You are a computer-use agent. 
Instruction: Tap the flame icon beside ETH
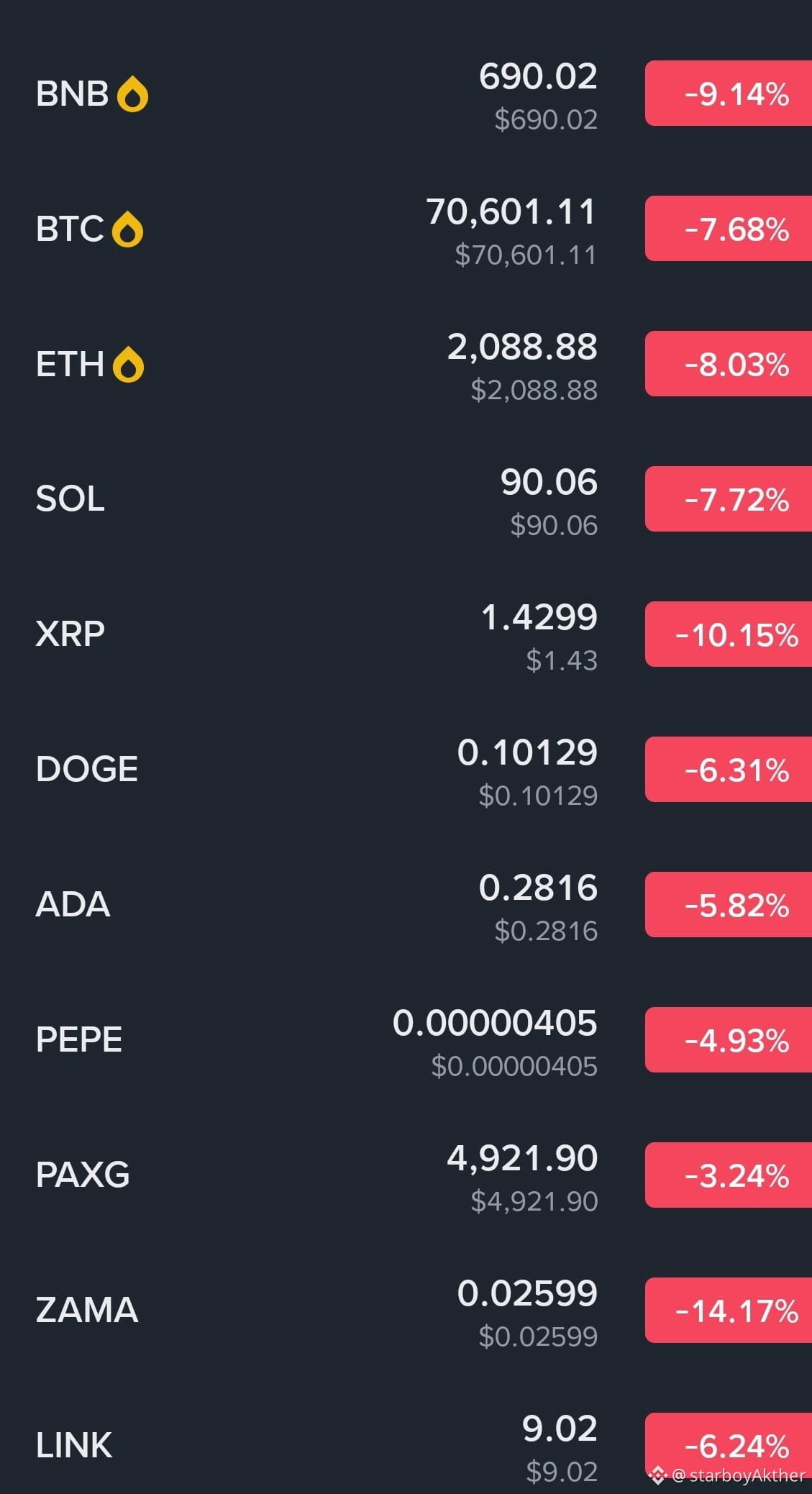[x=128, y=365]
